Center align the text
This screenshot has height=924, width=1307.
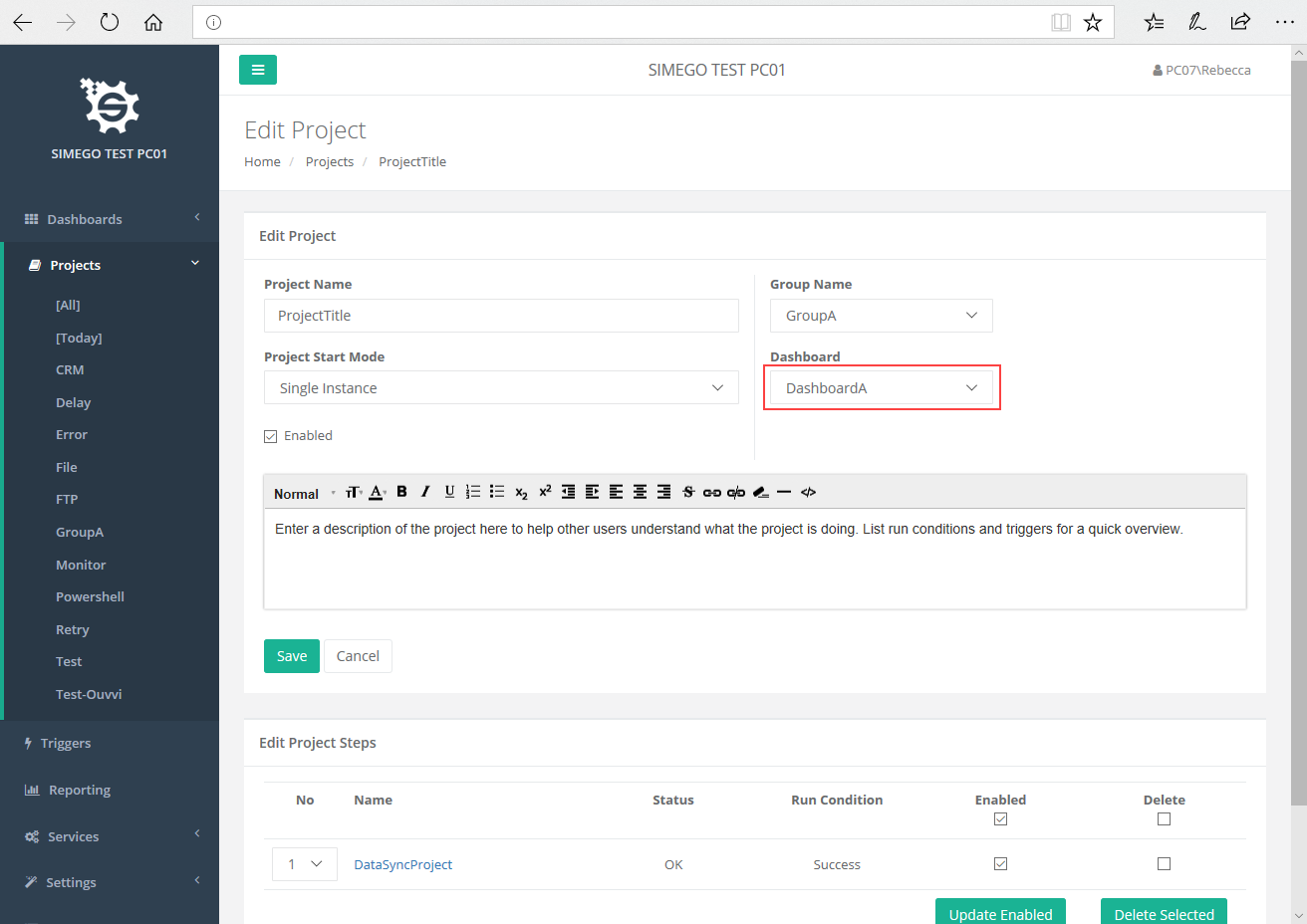point(641,492)
